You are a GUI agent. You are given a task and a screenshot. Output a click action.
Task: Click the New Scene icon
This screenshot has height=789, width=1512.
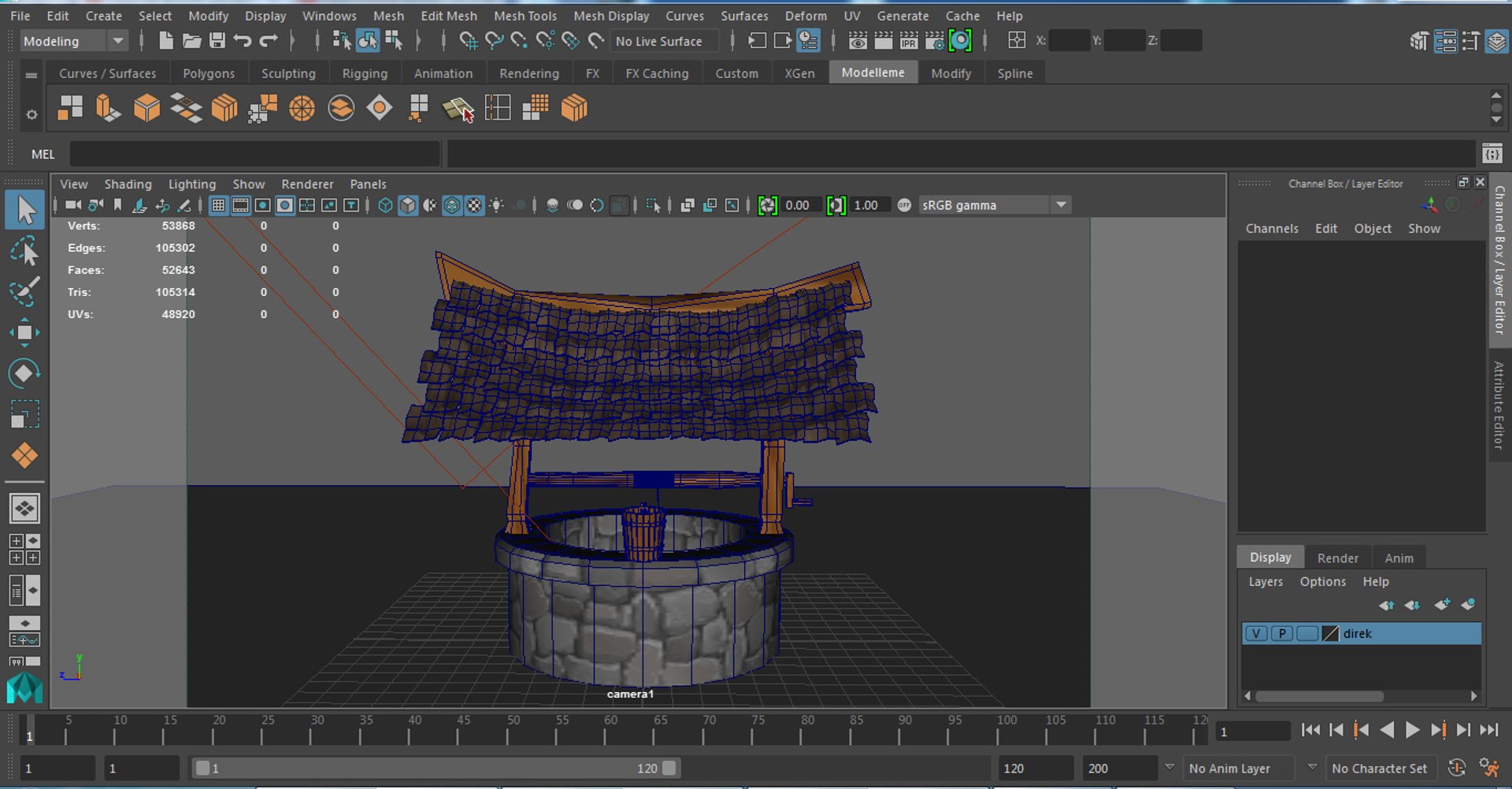click(165, 40)
